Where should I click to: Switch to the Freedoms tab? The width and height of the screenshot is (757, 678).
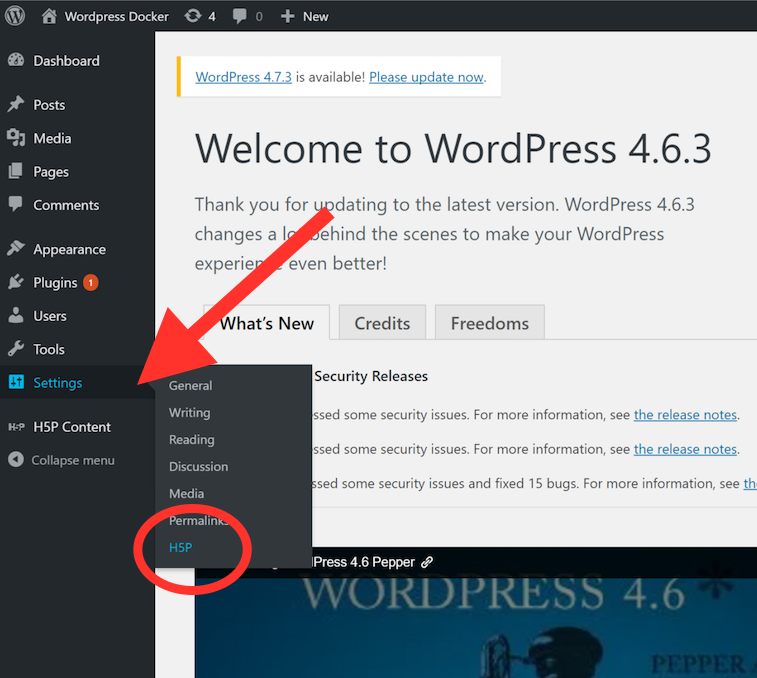coord(490,323)
